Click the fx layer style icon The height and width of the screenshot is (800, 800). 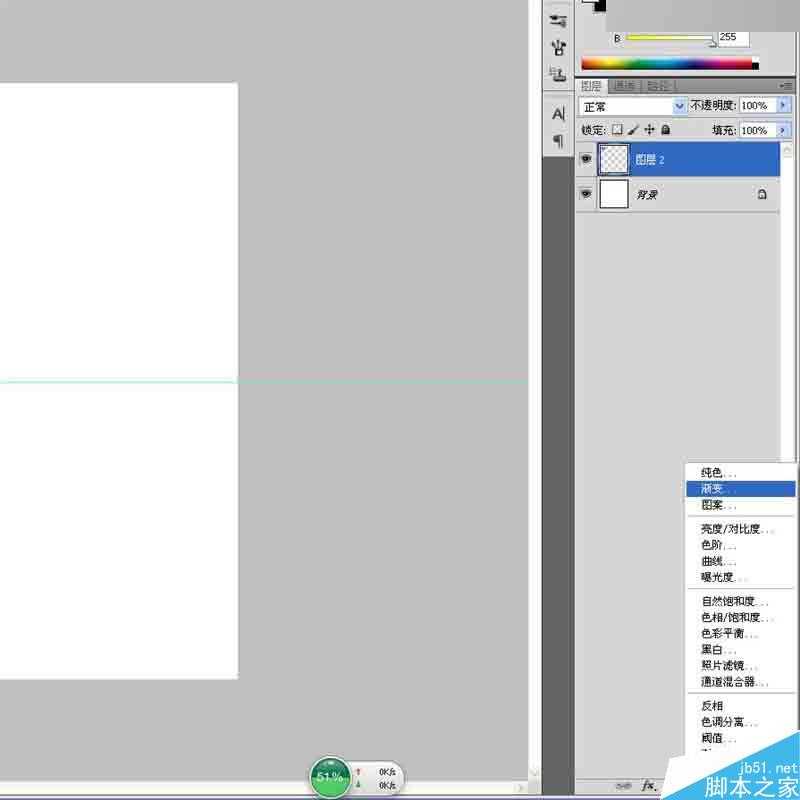(648, 786)
